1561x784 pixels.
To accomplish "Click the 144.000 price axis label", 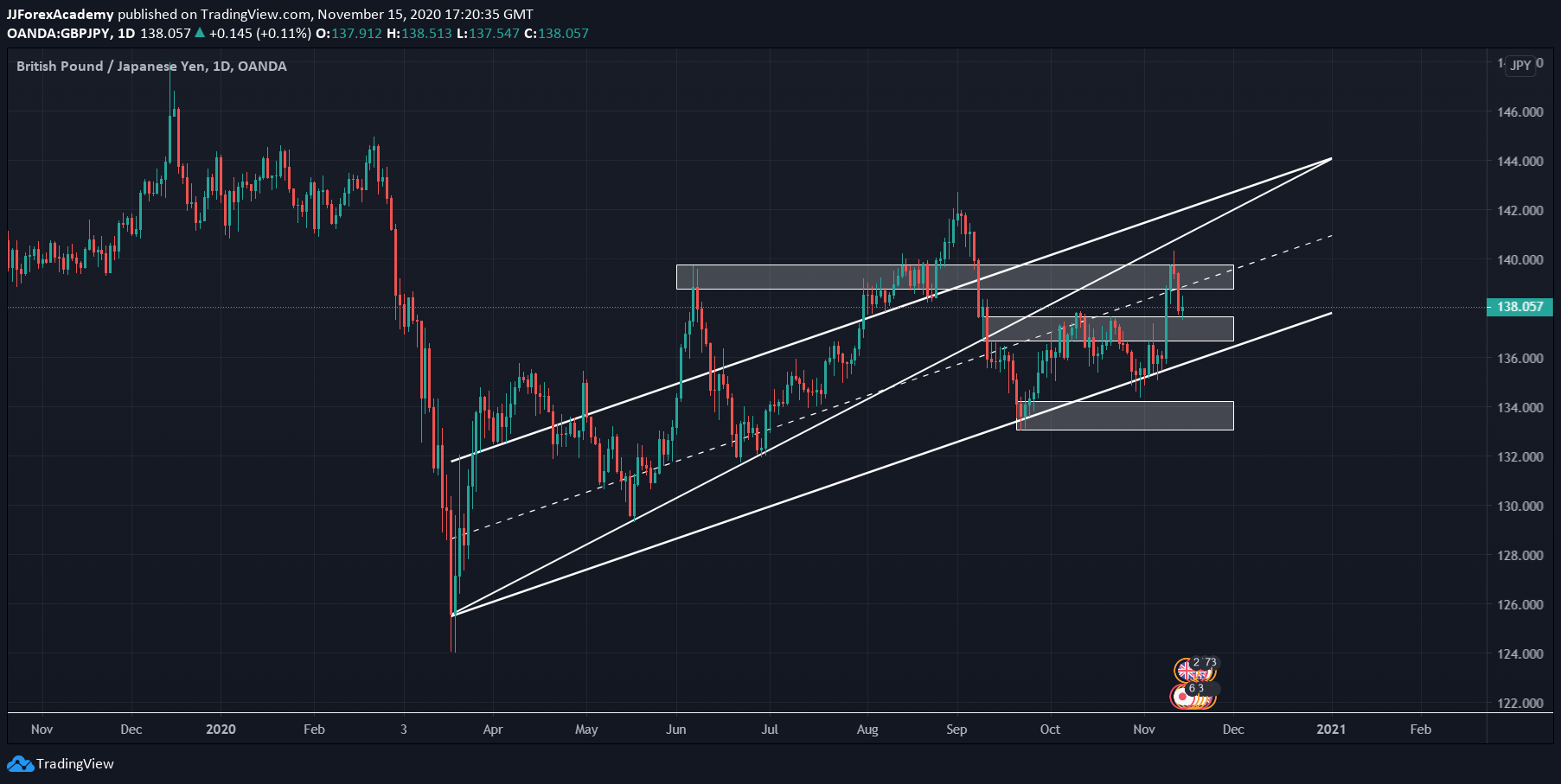I will click(x=1520, y=162).
